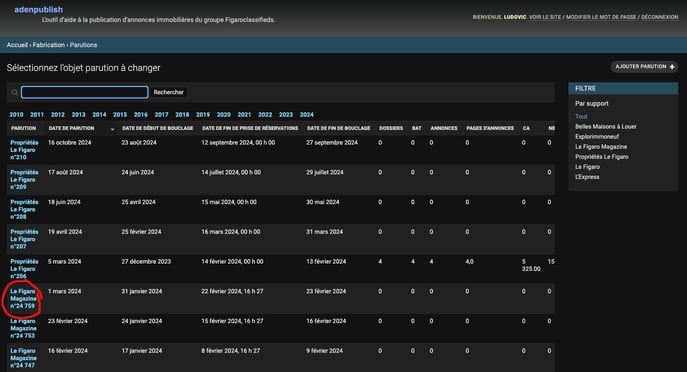The image size is (687, 372).
Task: Filter by year 2011
Action: click(37, 114)
